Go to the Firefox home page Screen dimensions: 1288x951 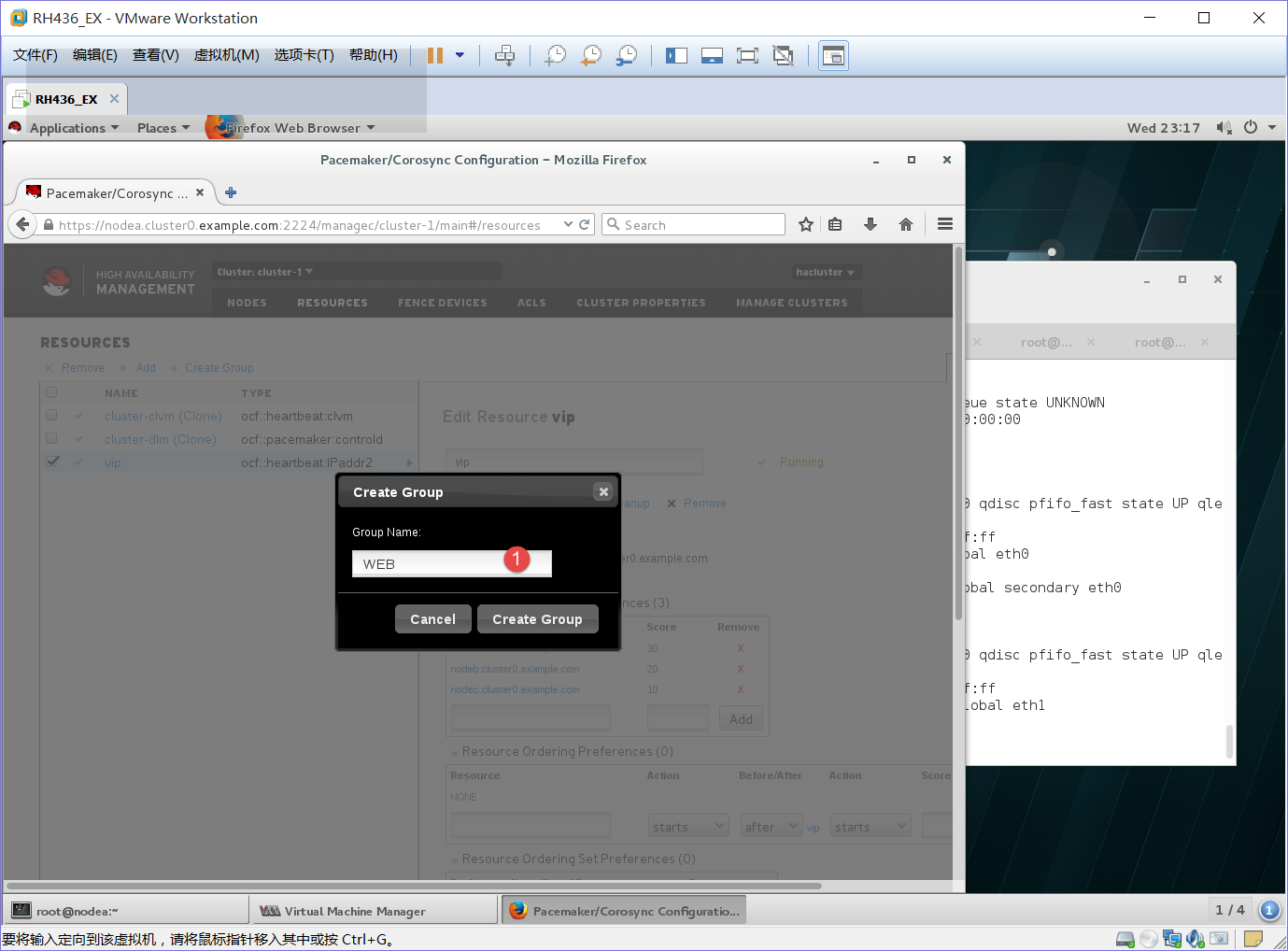tap(906, 224)
